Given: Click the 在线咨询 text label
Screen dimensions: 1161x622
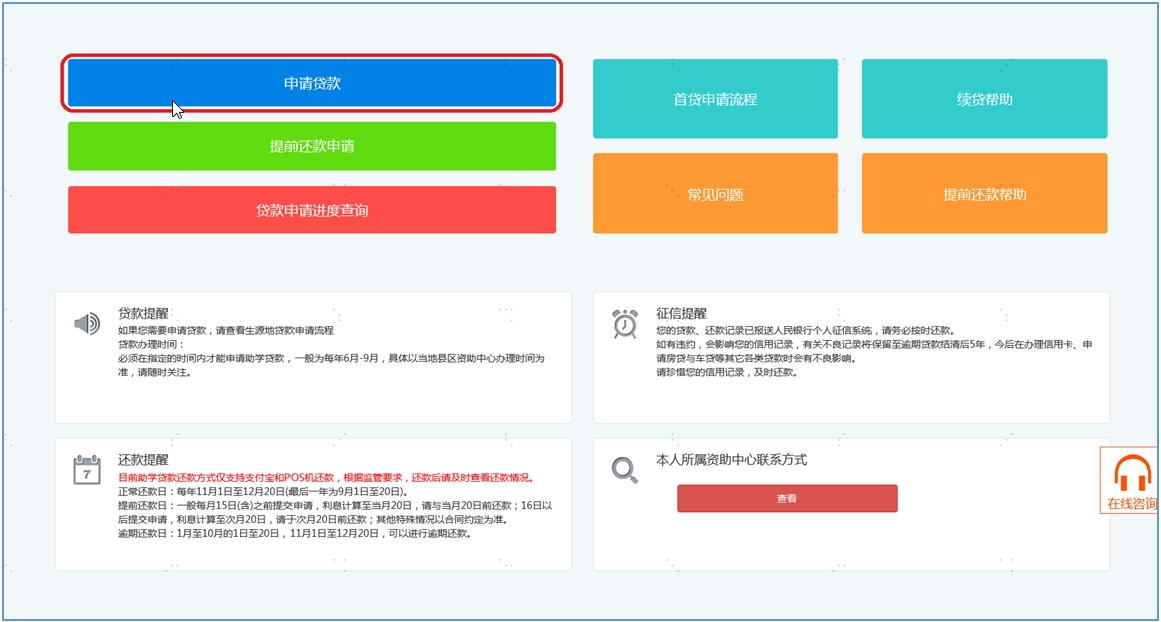Looking at the screenshot, I should [x=1132, y=504].
